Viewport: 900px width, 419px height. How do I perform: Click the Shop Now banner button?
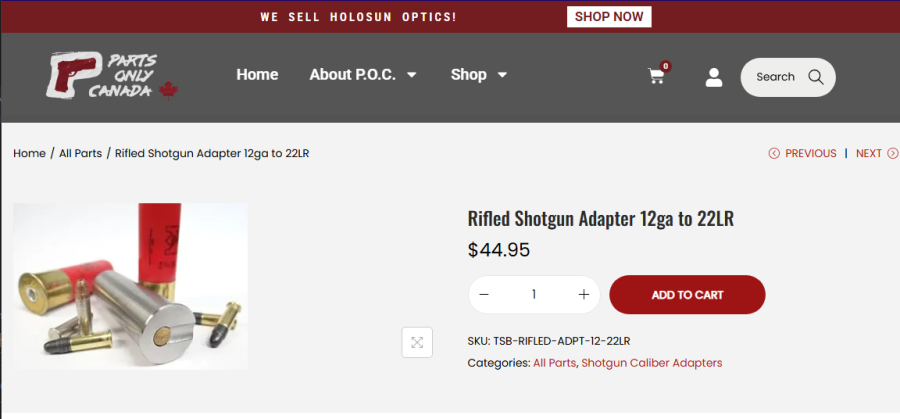(x=609, y=17)
